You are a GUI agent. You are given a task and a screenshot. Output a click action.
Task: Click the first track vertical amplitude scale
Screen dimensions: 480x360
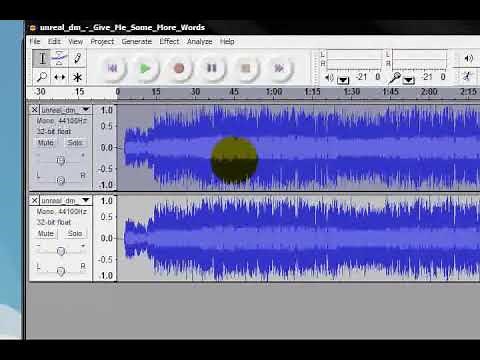(105, 148)
